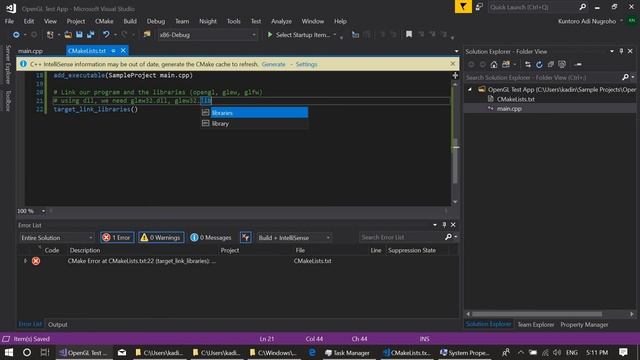Click the Save icon in the toolbar

(x=79, y=35)
